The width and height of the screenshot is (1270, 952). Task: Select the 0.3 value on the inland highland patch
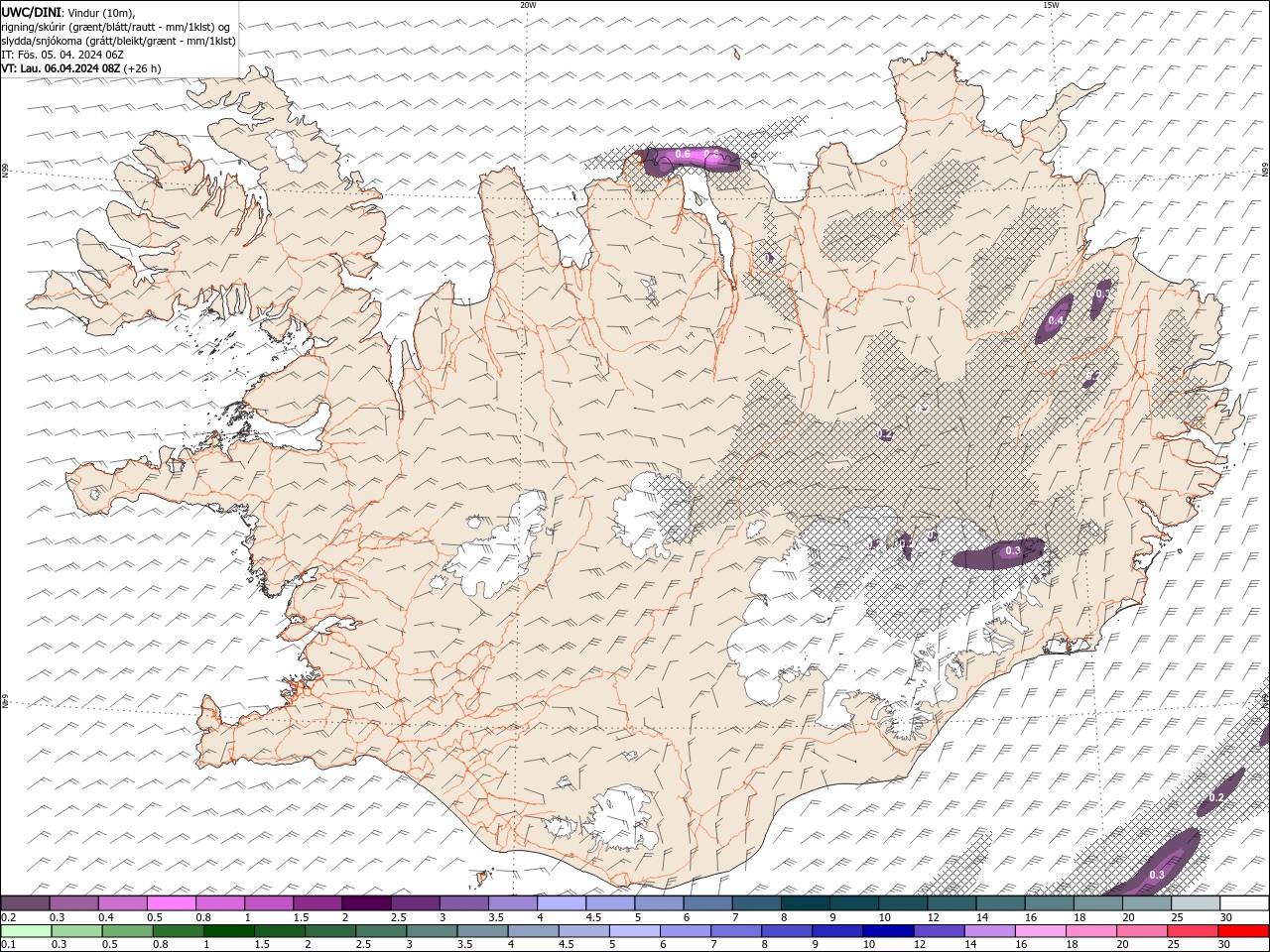pos(1013,550)
